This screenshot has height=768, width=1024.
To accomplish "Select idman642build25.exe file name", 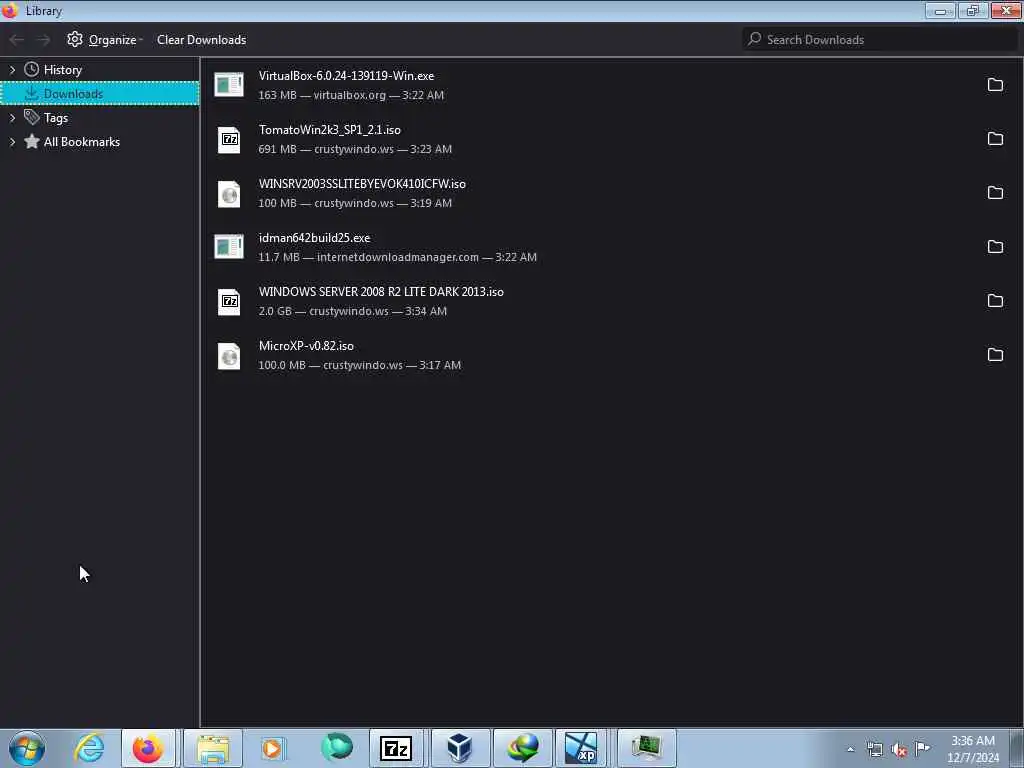I will point(314,238).
